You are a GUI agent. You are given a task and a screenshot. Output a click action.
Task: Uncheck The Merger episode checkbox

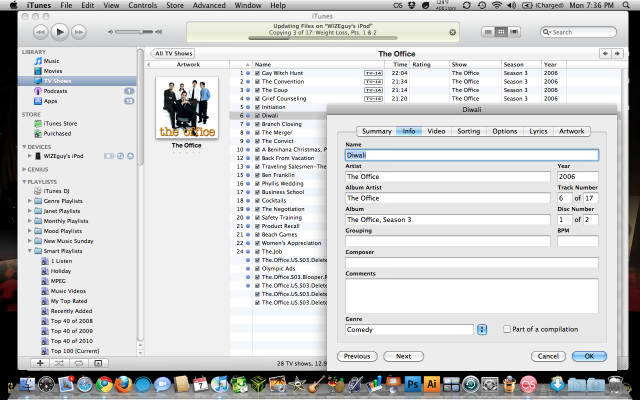coord(258,133)
